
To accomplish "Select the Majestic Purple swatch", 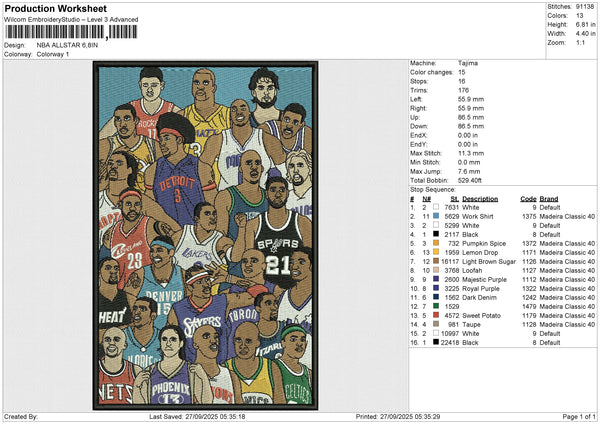I will tap(436, 279).
